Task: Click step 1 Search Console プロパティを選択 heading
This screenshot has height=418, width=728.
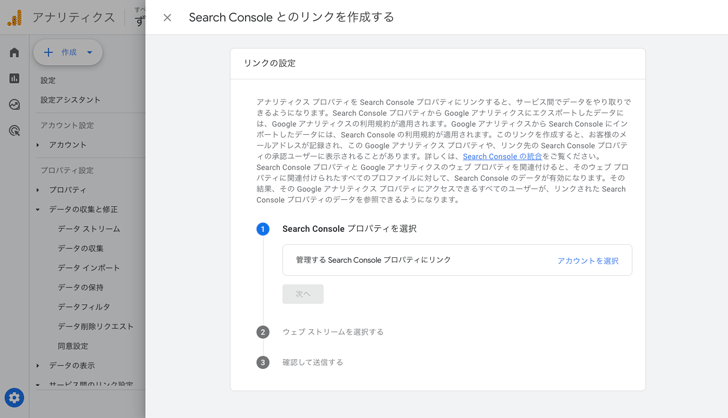Action: [x=349, y=229]
